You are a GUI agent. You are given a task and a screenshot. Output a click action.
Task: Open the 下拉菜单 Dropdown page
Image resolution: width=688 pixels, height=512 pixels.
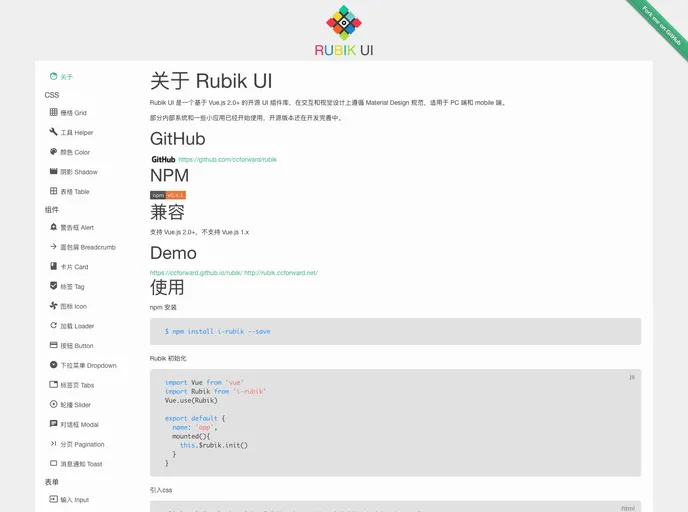[89, 366]
